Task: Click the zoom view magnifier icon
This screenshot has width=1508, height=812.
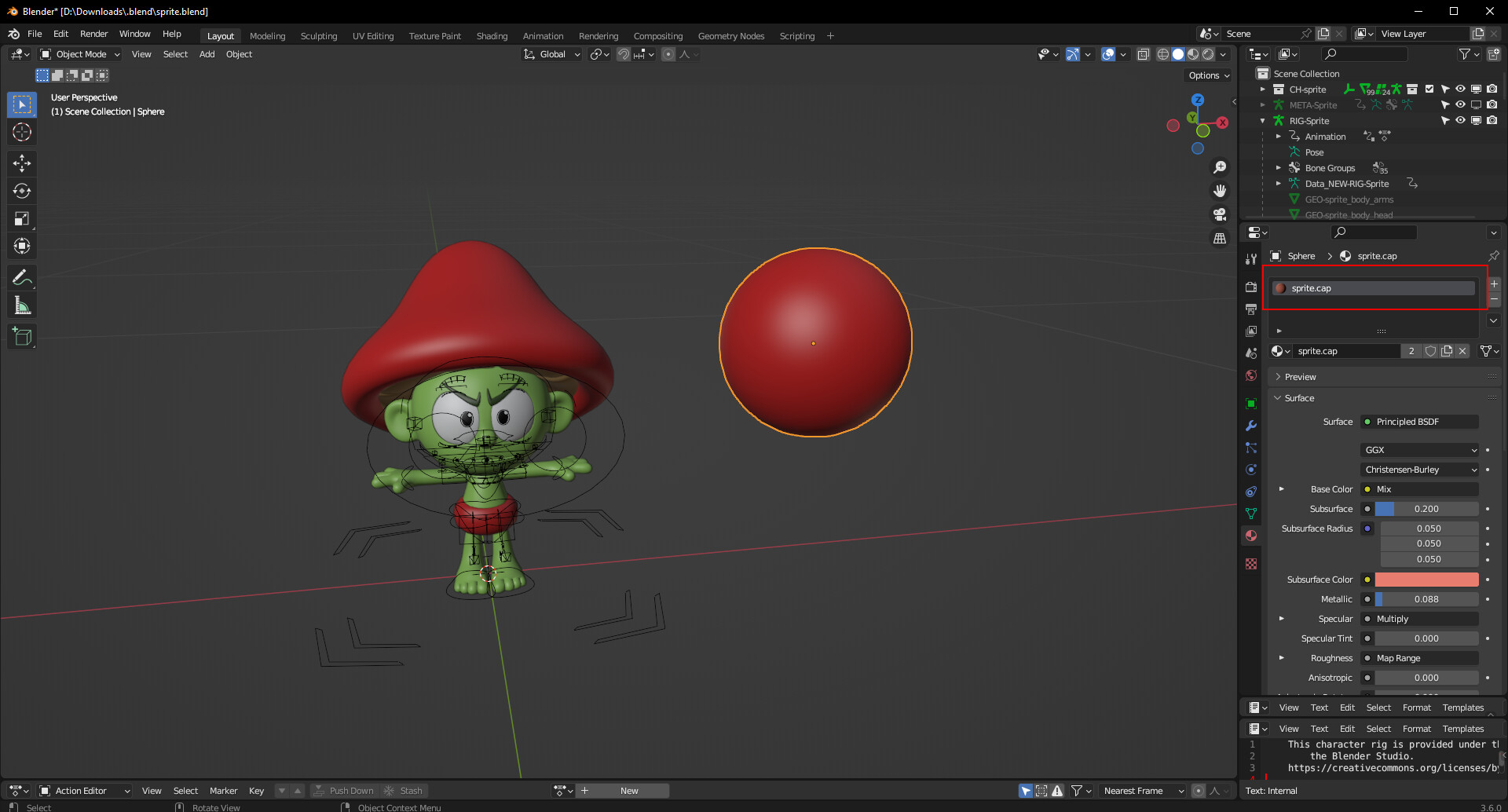Action: point(1220,167)
